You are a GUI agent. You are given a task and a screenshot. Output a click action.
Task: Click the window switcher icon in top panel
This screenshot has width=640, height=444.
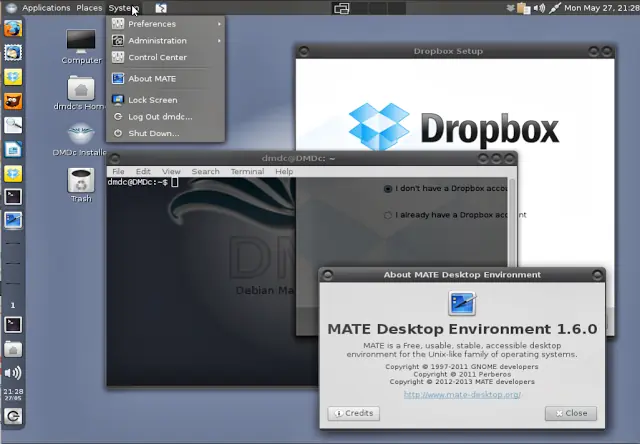click(x=341, y=8)
